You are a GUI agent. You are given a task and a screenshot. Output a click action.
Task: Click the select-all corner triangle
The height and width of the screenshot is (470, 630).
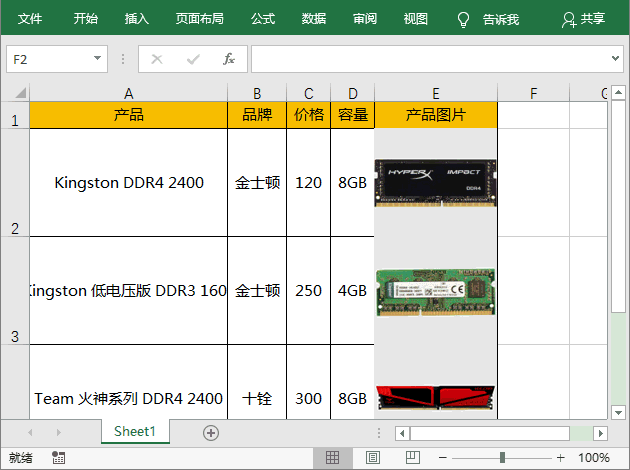click(20, 93)
